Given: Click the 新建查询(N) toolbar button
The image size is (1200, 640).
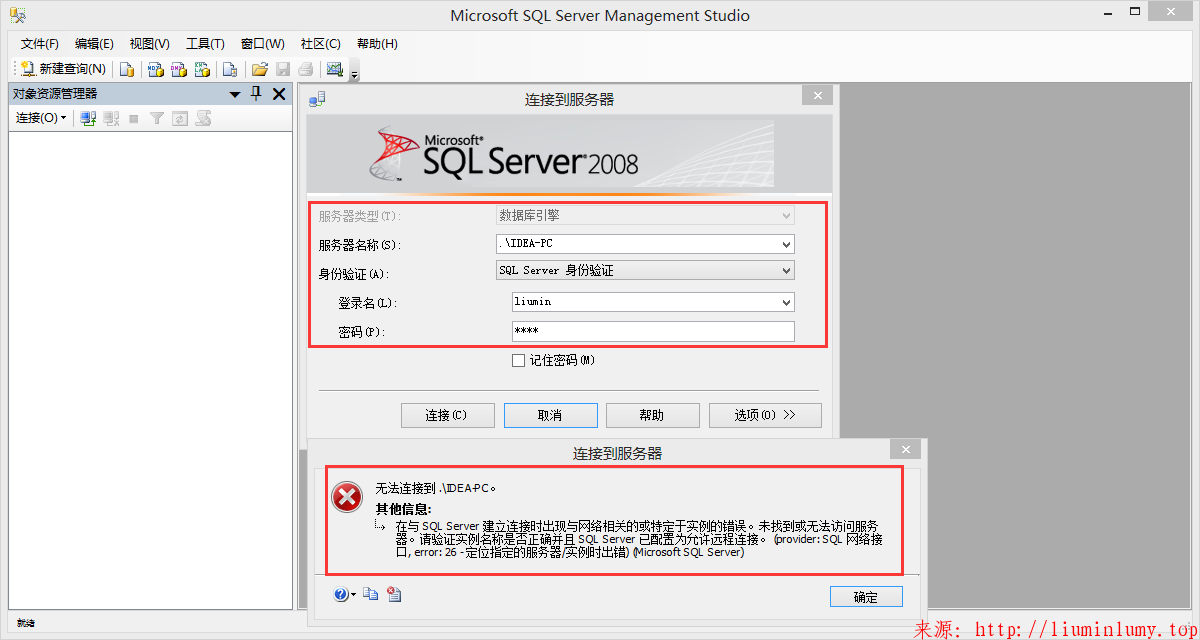Looking at the screenshot, I should tap(63, 69).
